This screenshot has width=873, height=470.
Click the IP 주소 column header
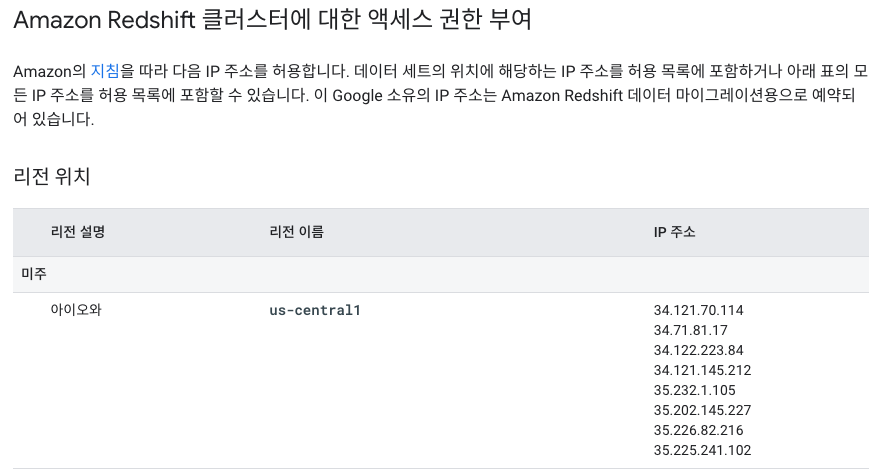[x=674, y=232]
